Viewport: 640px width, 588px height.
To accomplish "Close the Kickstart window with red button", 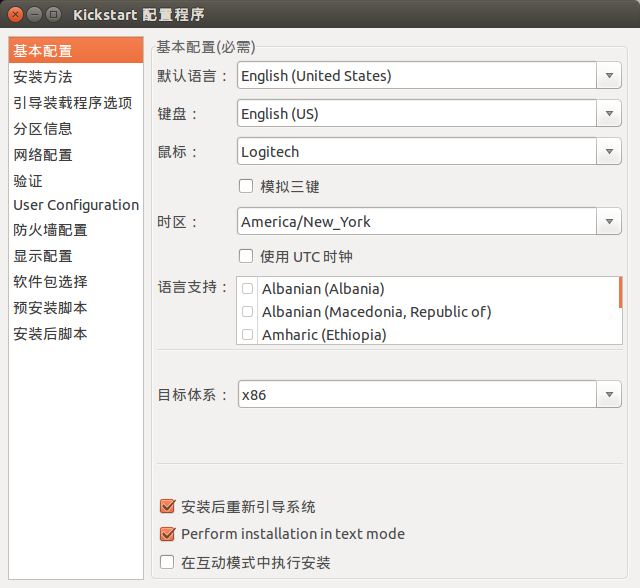I will point(15,15).
